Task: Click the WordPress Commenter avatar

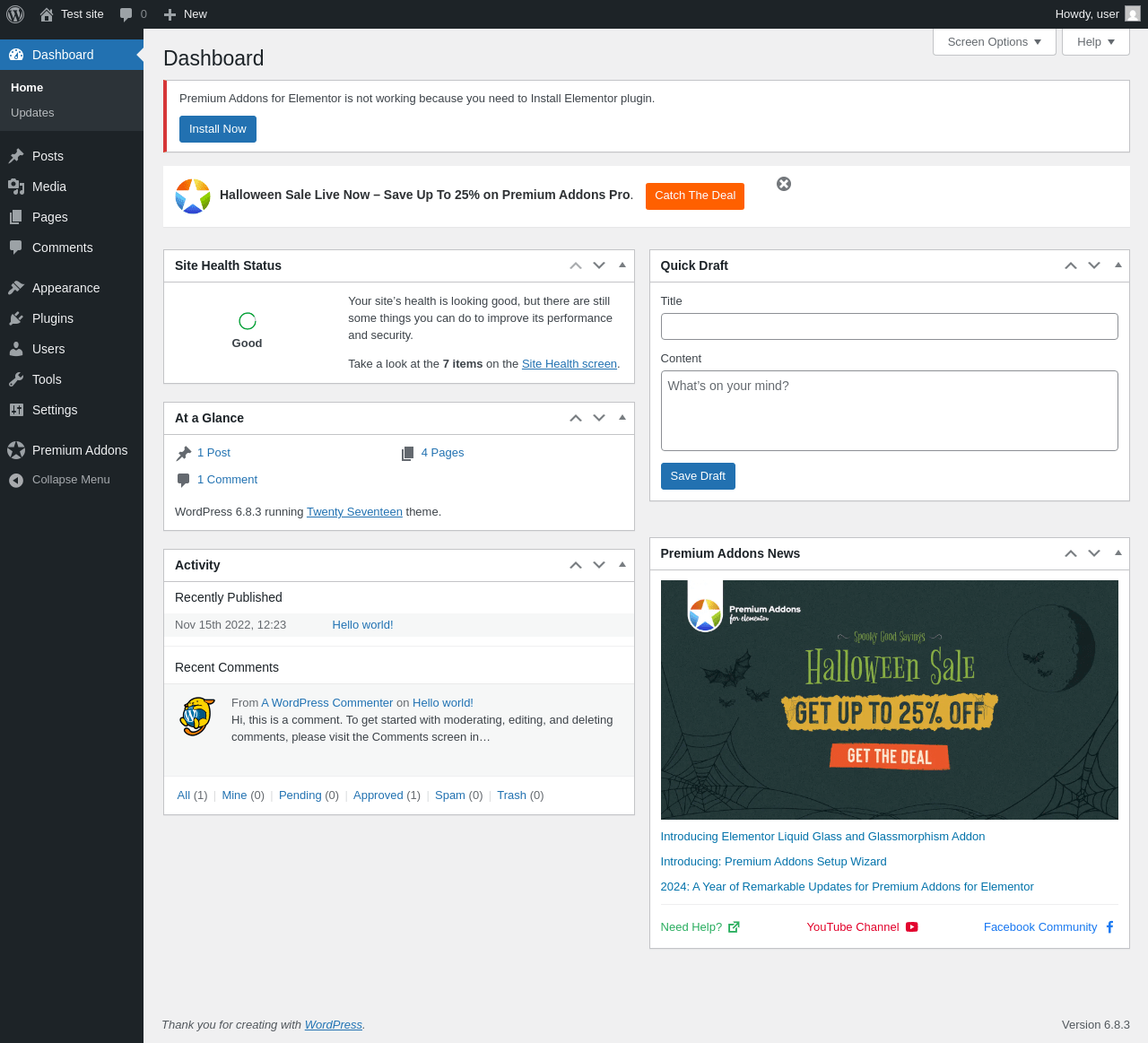Action: coord(197,717)
